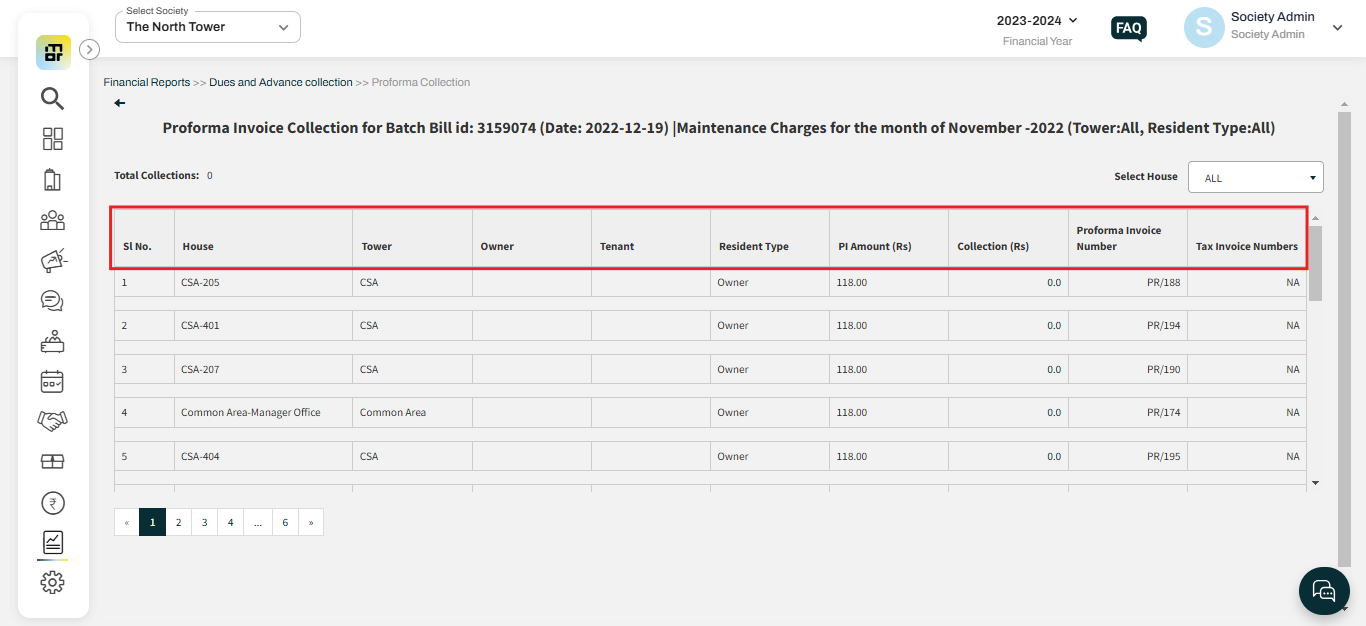
Task: Open the calendar icon in the sidebar
Action: coord(52,381)
